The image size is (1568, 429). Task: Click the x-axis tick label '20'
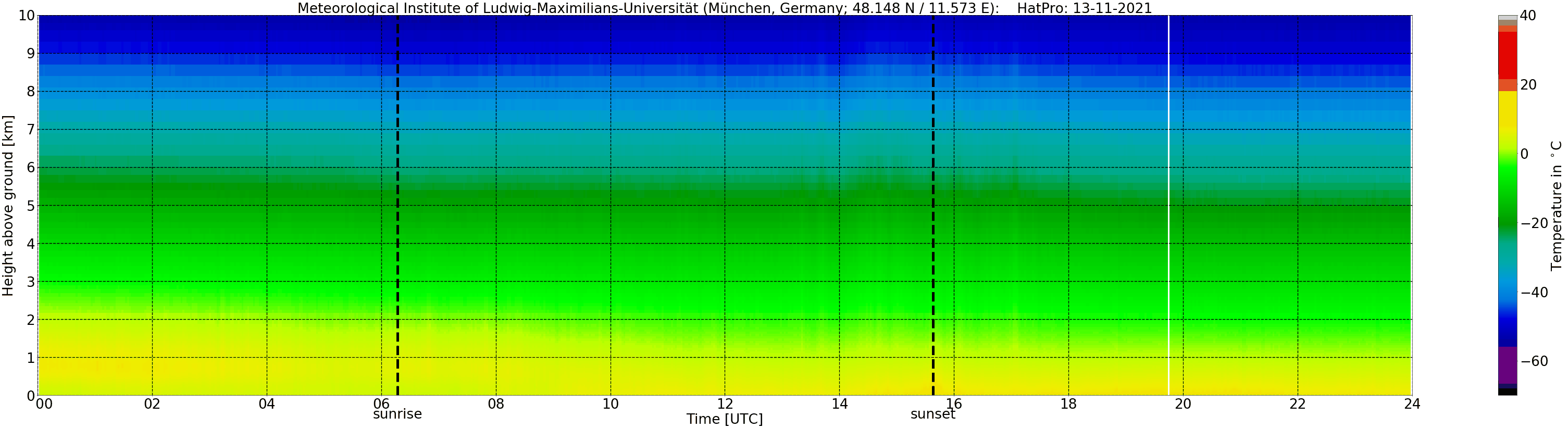point(1183,404)
